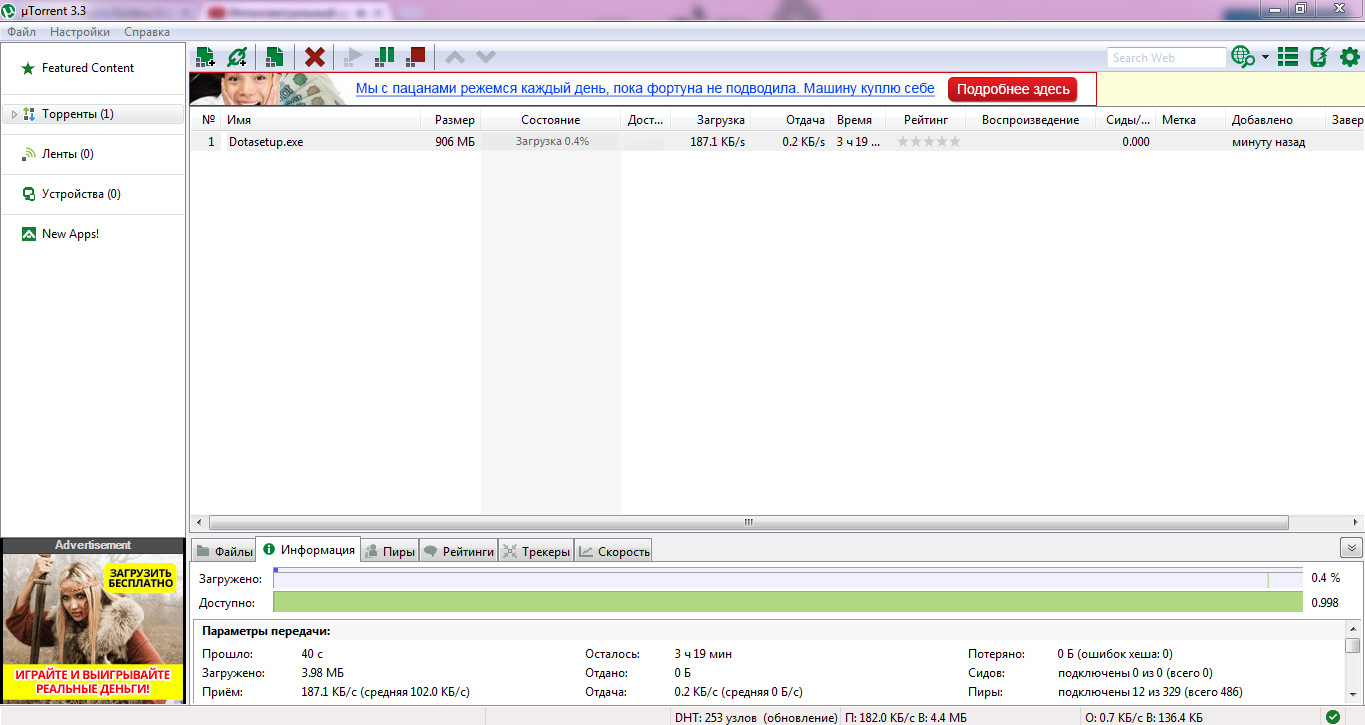The height and width of the screenshot is (725, 1365).
Task: Click the Add Torrent toolbar icon
Action: [205, 57]
